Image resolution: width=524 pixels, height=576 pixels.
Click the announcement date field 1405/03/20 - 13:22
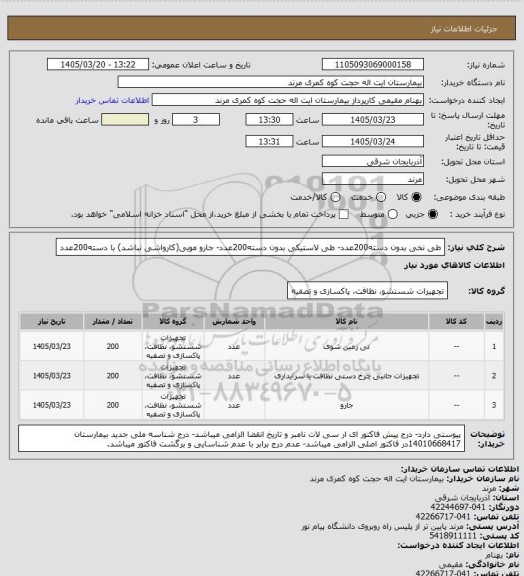[98, 64]
